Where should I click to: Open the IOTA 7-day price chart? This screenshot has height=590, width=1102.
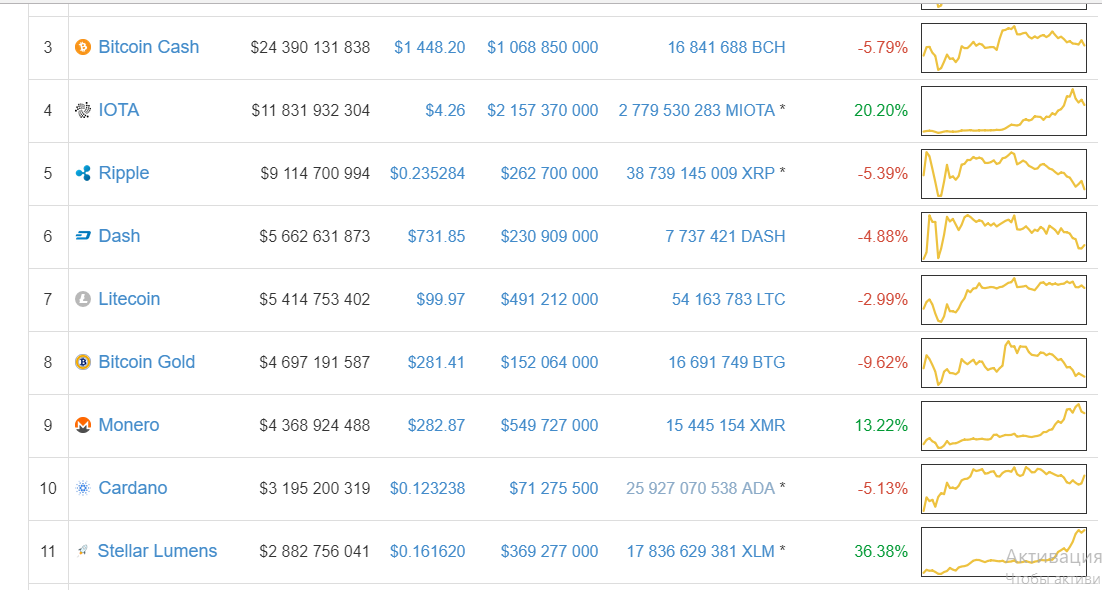click(x=1003, y=110)
